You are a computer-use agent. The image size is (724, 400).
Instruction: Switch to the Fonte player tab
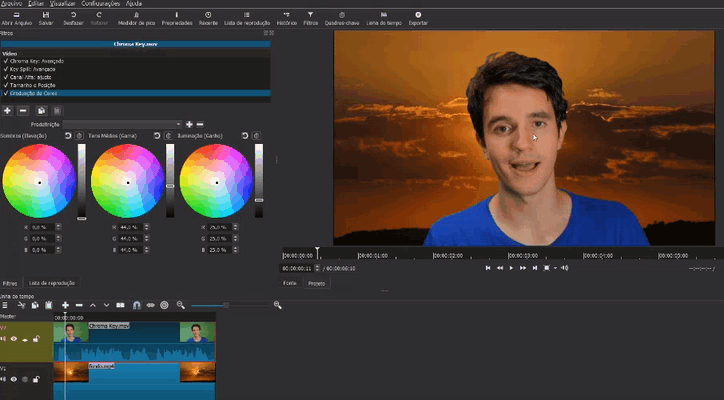290,283
